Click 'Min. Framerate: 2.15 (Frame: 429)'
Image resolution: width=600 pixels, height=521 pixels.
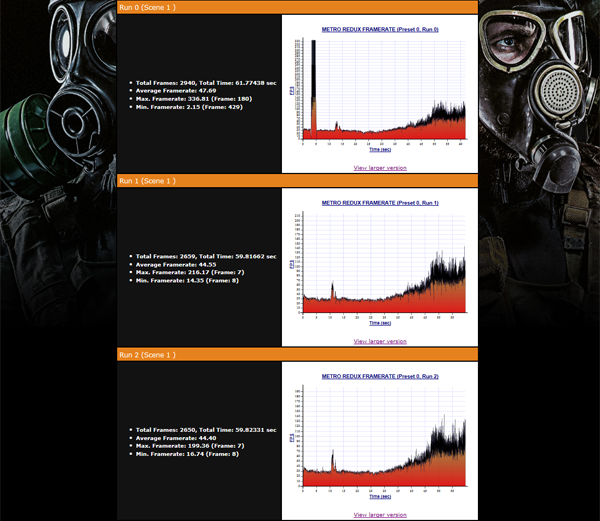pos(189,107)
